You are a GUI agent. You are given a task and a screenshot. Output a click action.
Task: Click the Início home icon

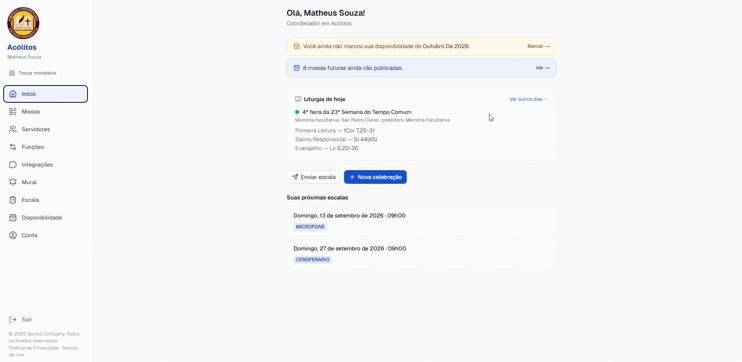click(13, 94)
